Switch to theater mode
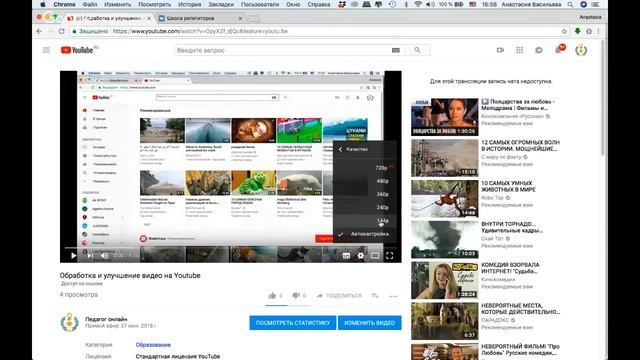This screenshot has height=360, width=640. click(x=375, y=256)
